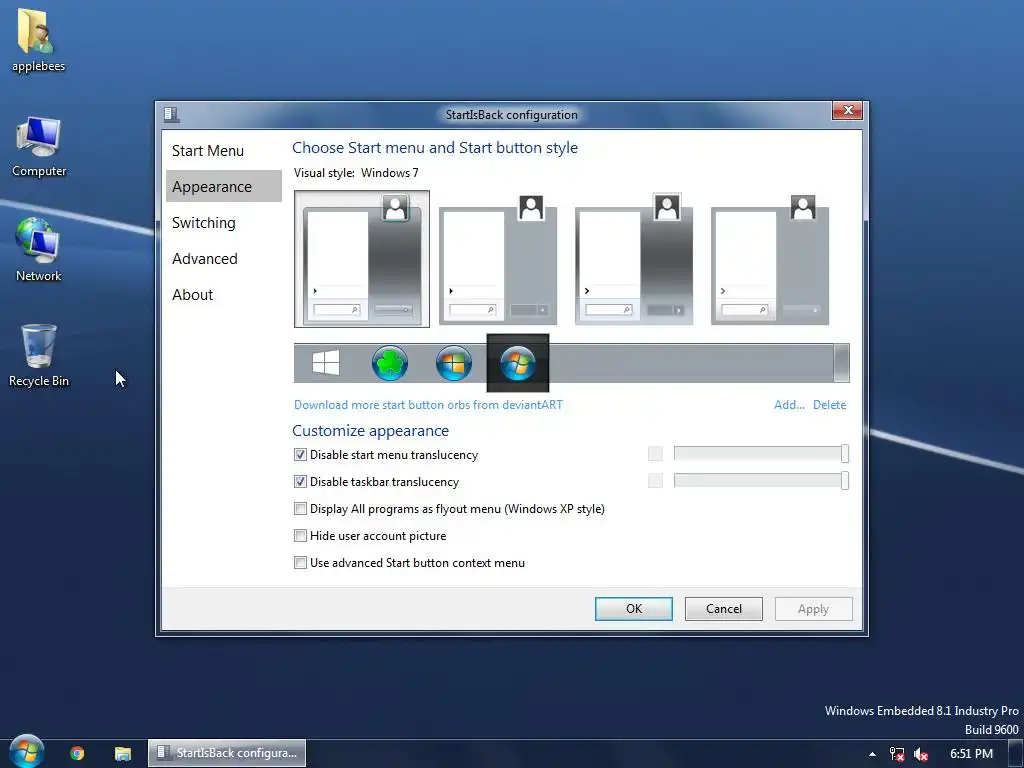This screenshot has height=768, width=1024.
Task: Click the Apply button
Action: pyautogui.click(x=813, y=609)
